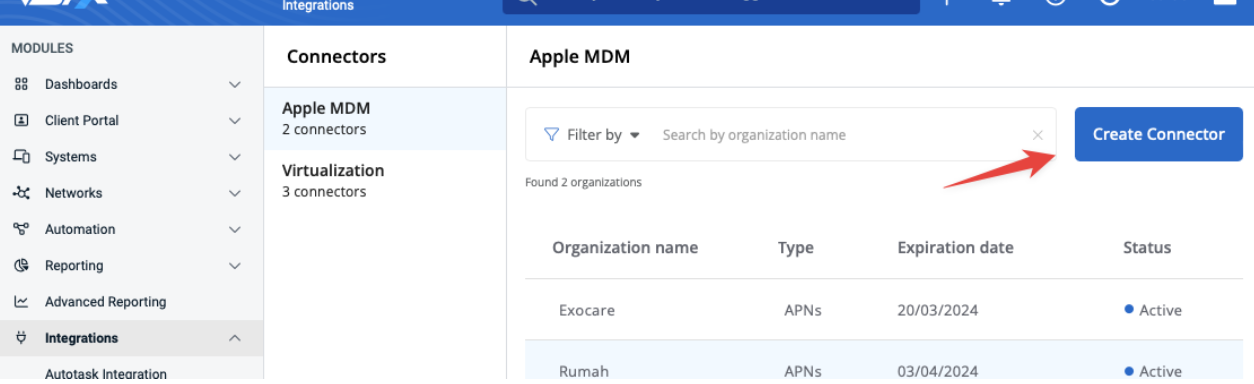Viewport: 1254px width, 384px height.
Task: Clear the organization search with X icon
Action: coord(1037,135)
